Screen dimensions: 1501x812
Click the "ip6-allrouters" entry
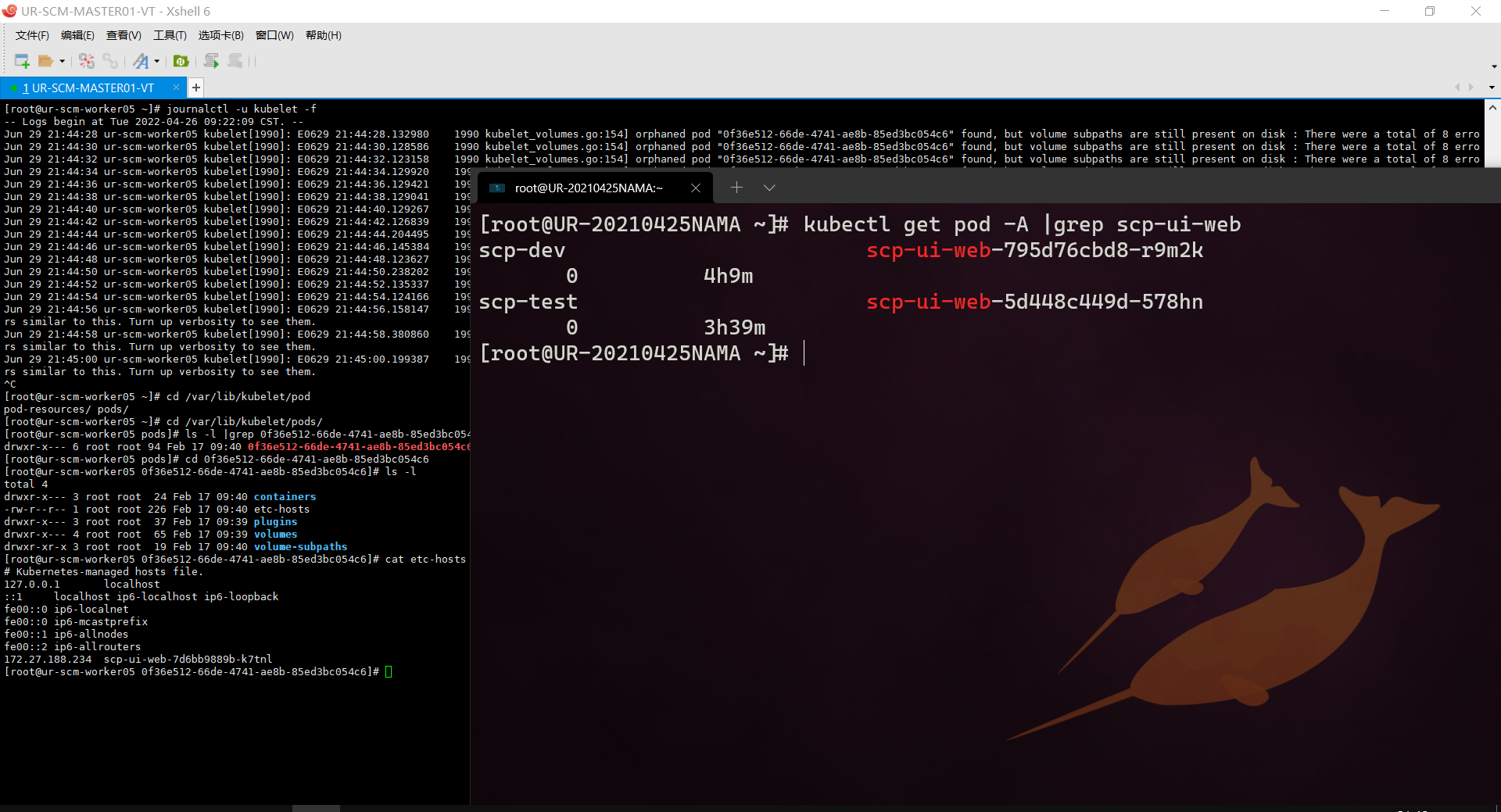[97, 647]
